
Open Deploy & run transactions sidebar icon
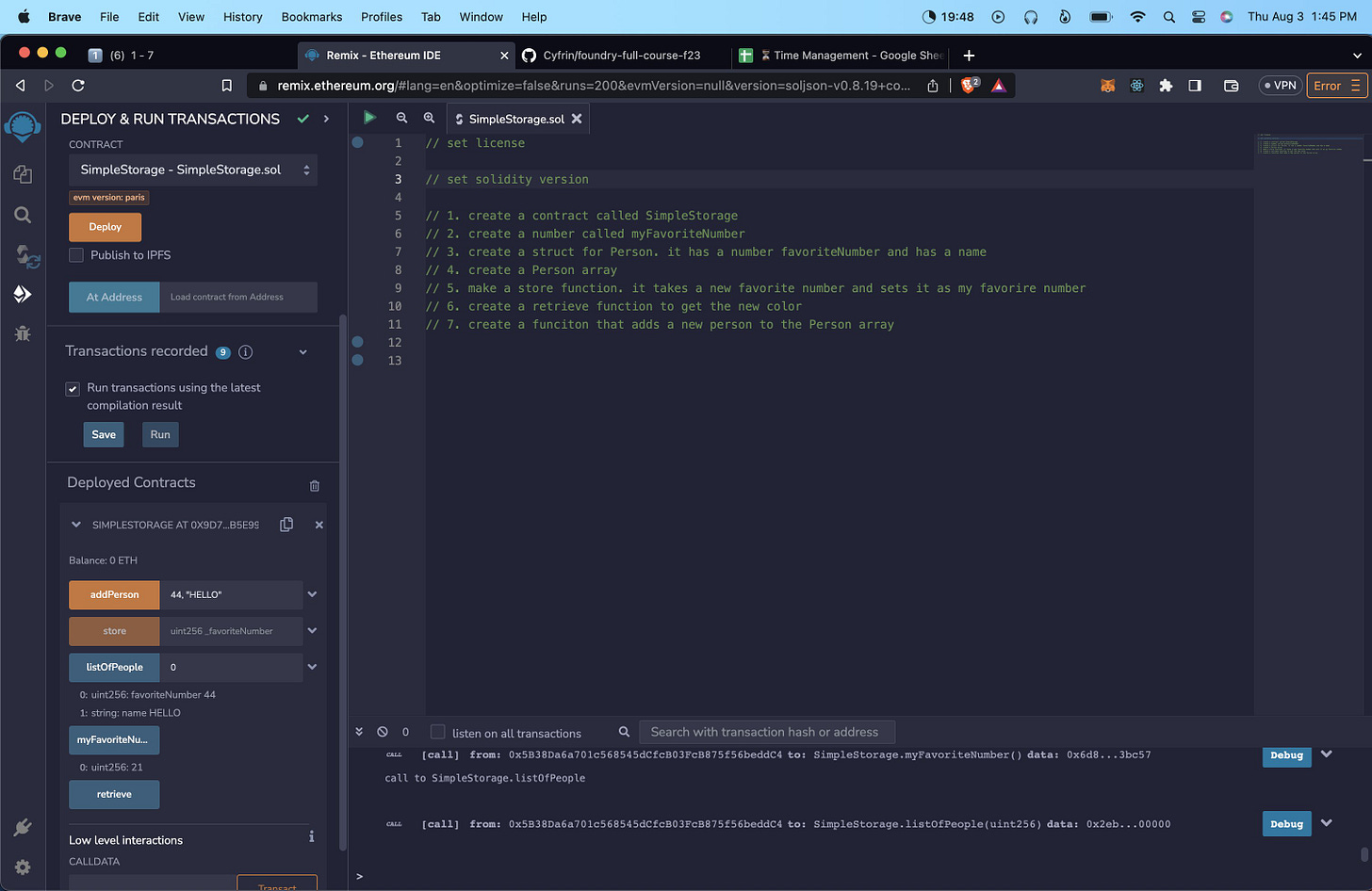pyautogui.click(x=23, y=294)
